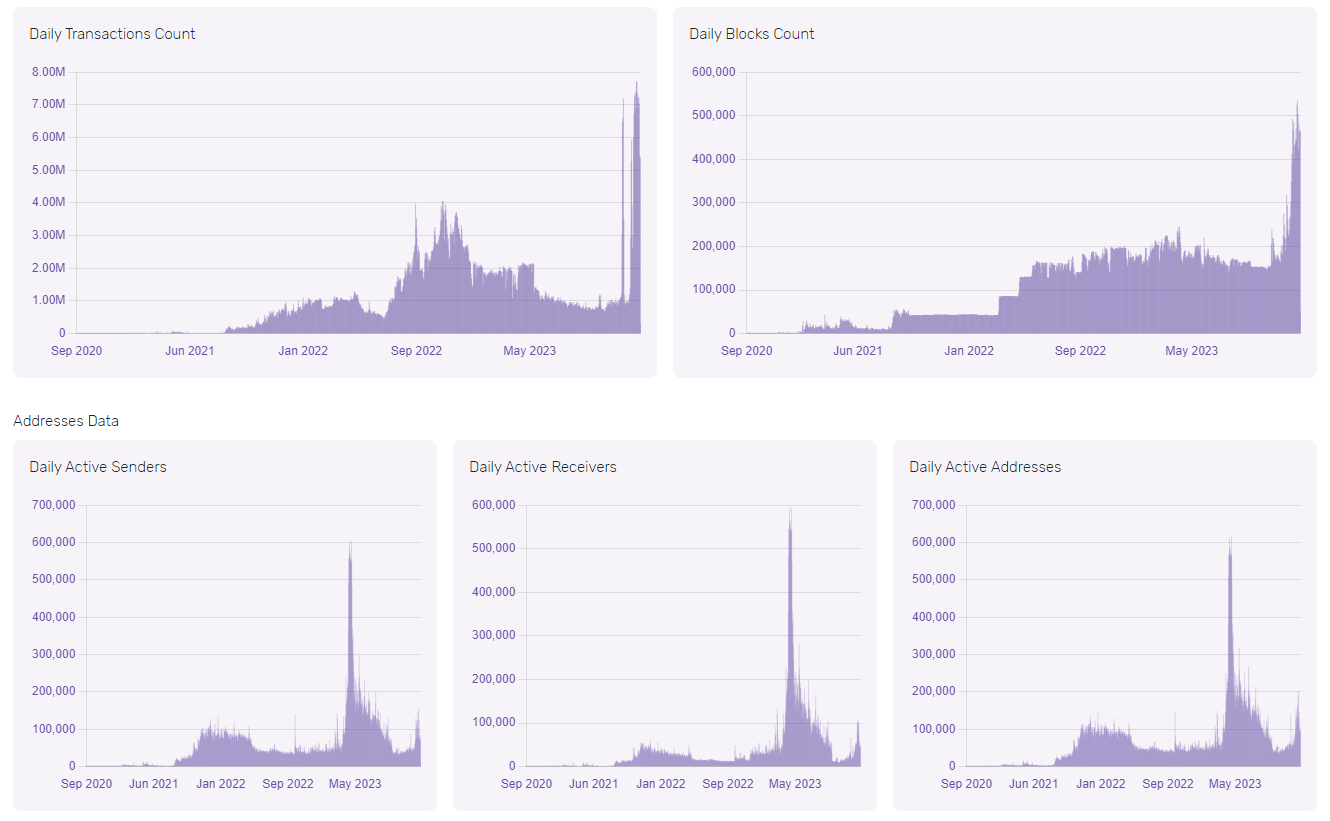The image size is (1330, 821).
Task: Click Sep 2020 on Daily Blocks Count axis
Action: (x=746, y=351)
